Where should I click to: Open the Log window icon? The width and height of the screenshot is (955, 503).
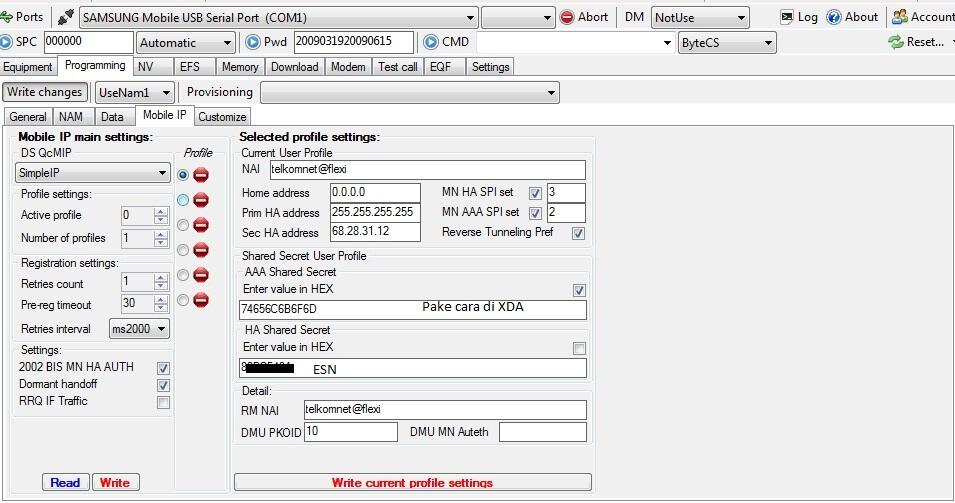click(788, 17)
